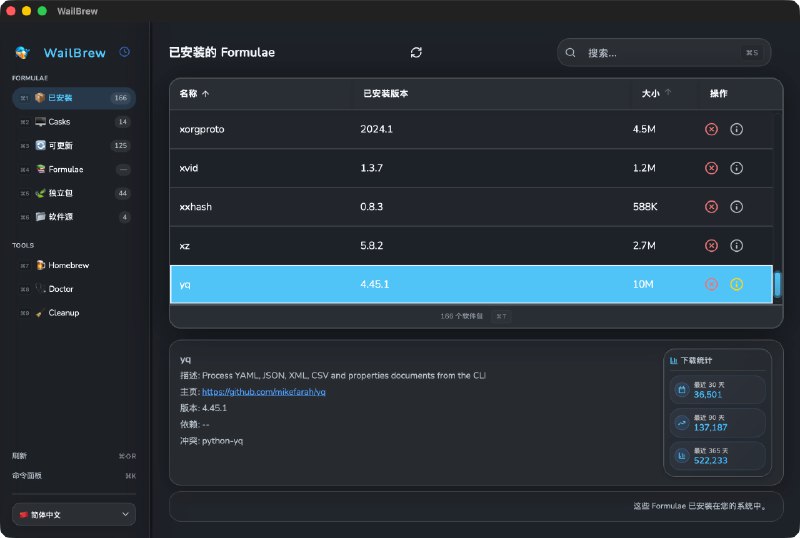800x538 pixels.
Task: Uninstall xvid with its red X icon
Action: [x=711, y=168]
